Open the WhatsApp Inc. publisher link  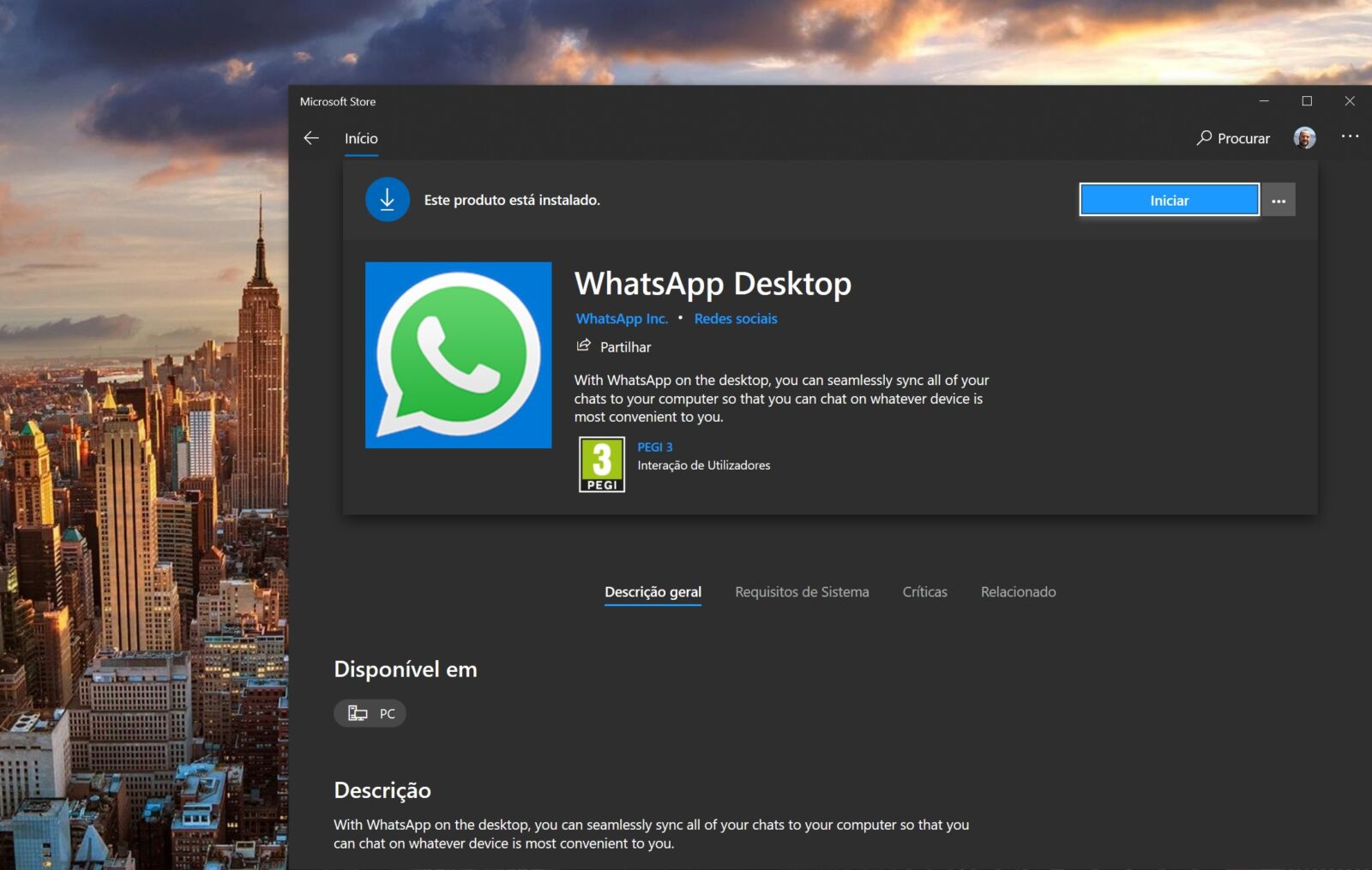tap(622, 318)
